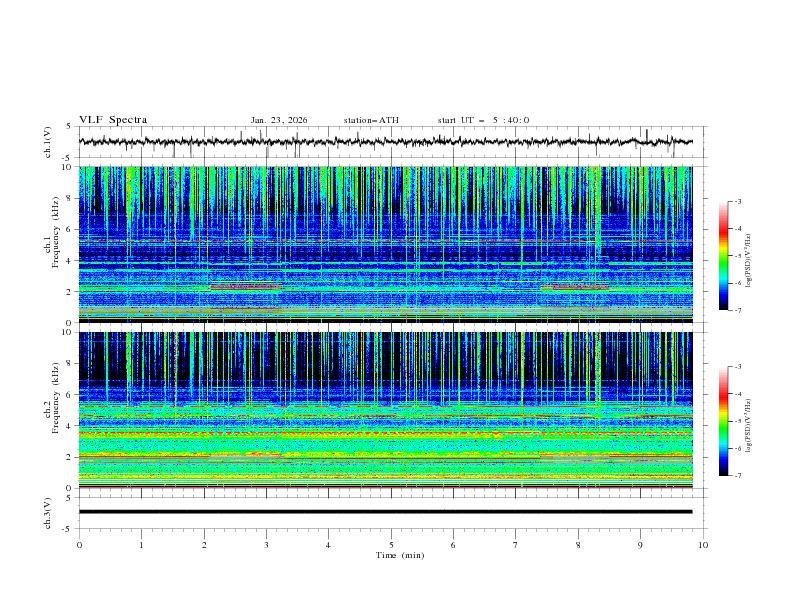The height and width of the screenshot is (612, 792).
Task: Click the upper colorbar beside ch.1 spectrogram
Action: [724, 255]
